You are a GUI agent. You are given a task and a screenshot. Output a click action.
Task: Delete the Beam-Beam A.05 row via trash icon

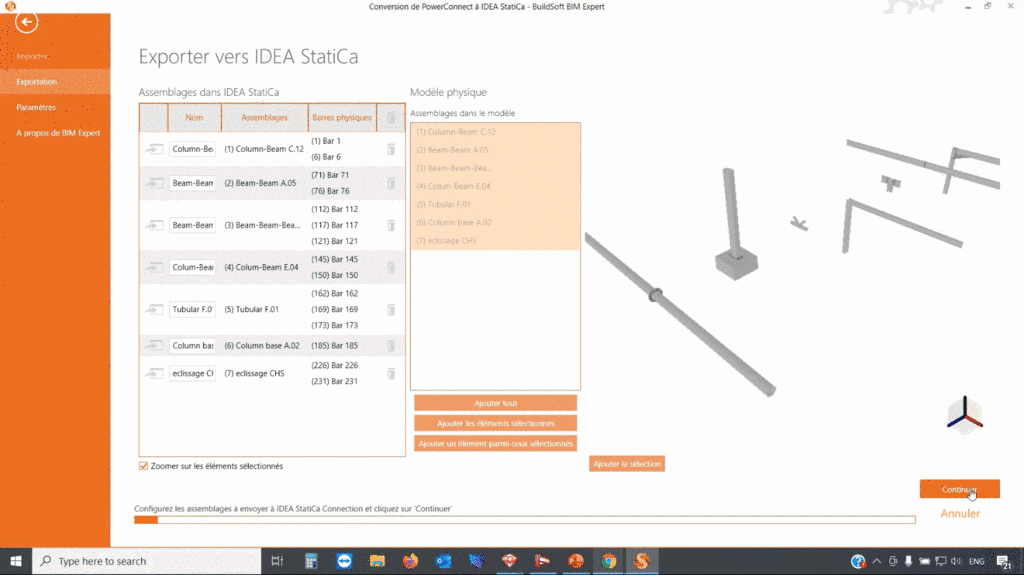click(x=391, y=183)
